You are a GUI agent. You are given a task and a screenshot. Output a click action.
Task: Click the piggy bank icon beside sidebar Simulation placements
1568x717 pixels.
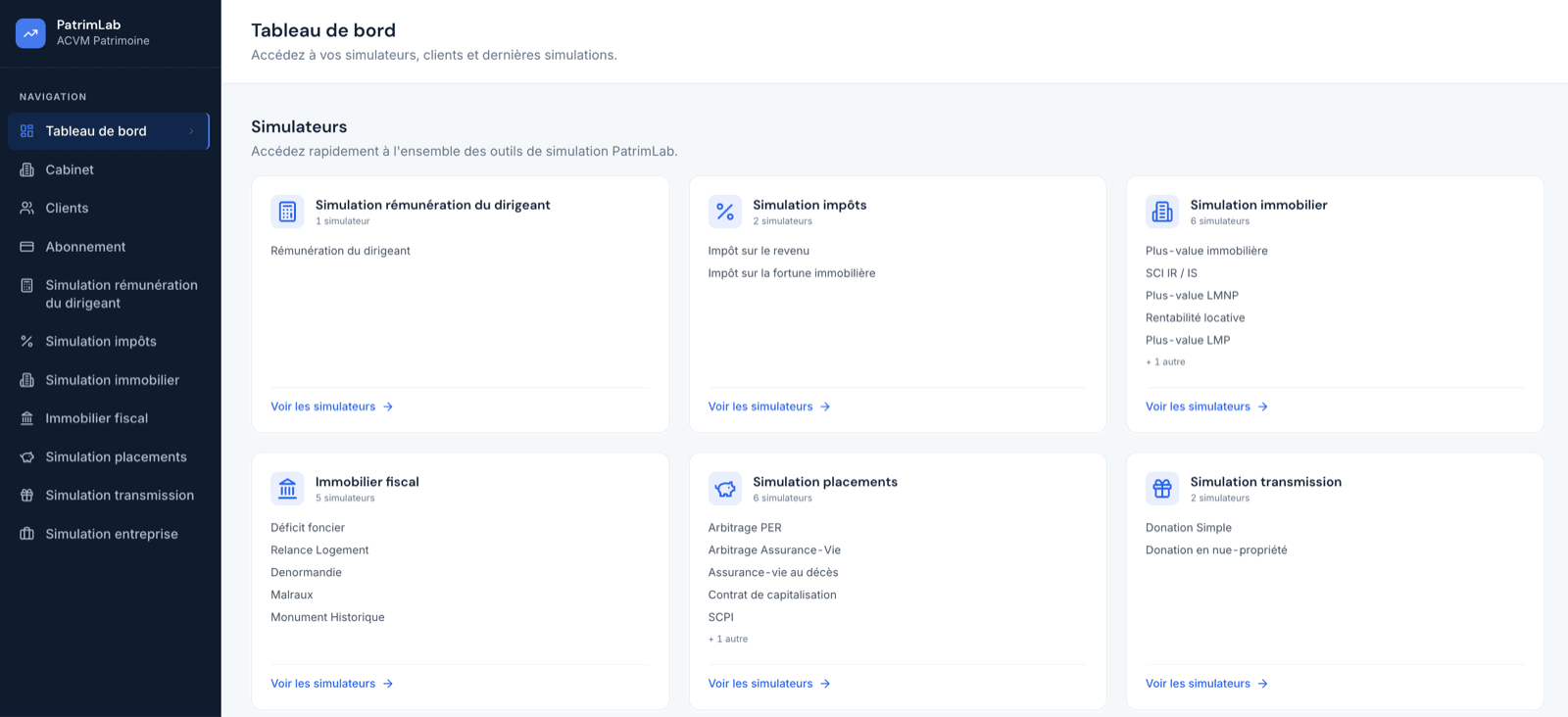pyautogui.click(x=27, y=457)
